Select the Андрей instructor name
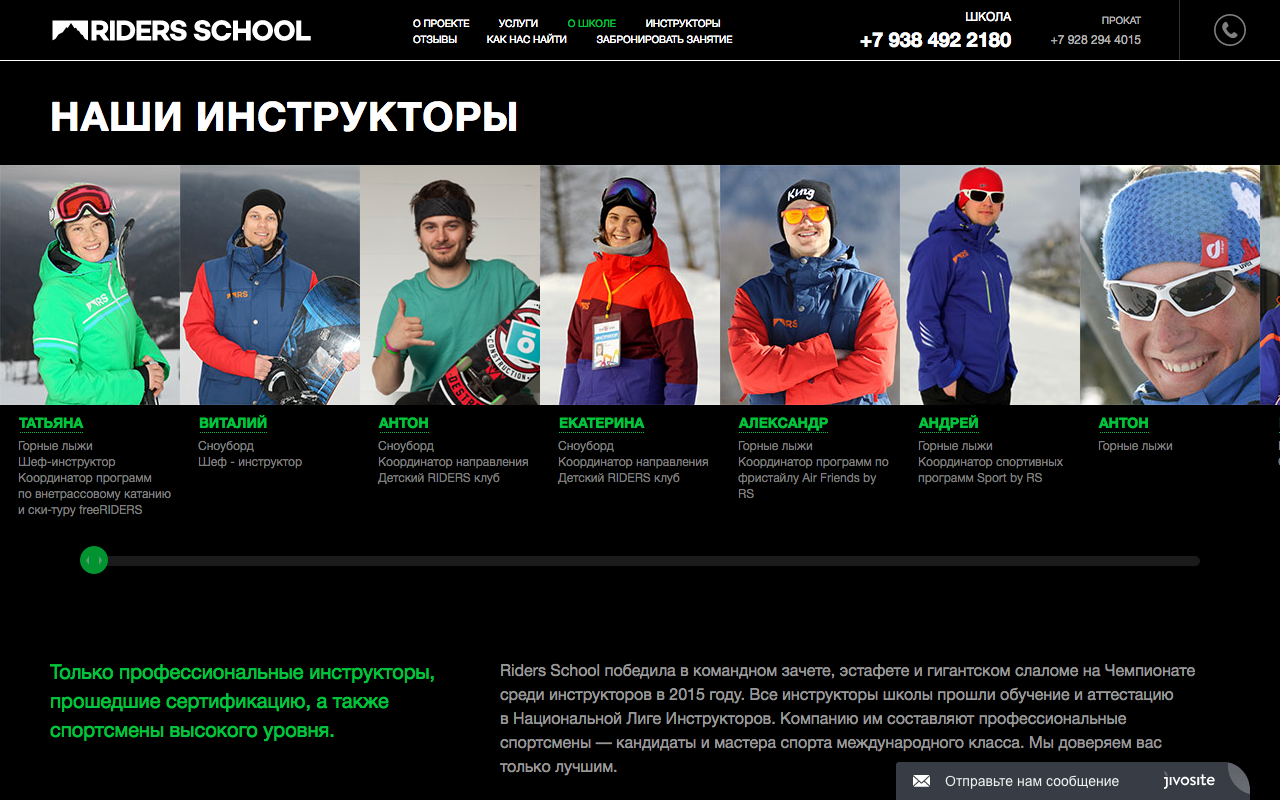This screenshot has height=800, width=1280. pyautogui.click(x=948, y=423)
